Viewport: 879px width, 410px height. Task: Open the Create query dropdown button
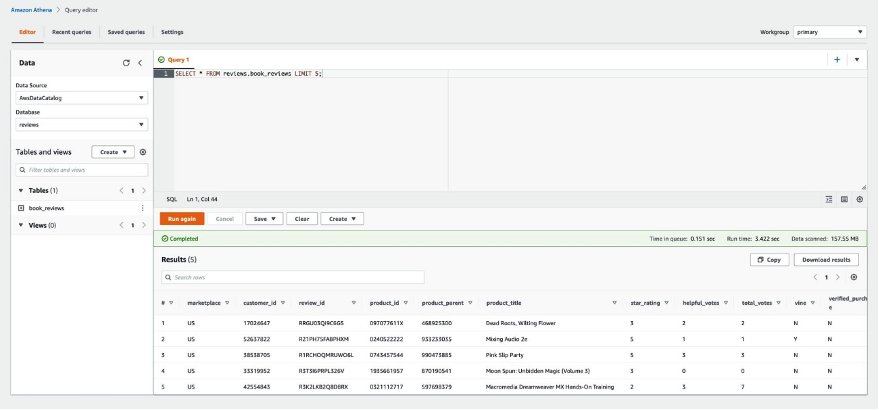pos(342,219)
